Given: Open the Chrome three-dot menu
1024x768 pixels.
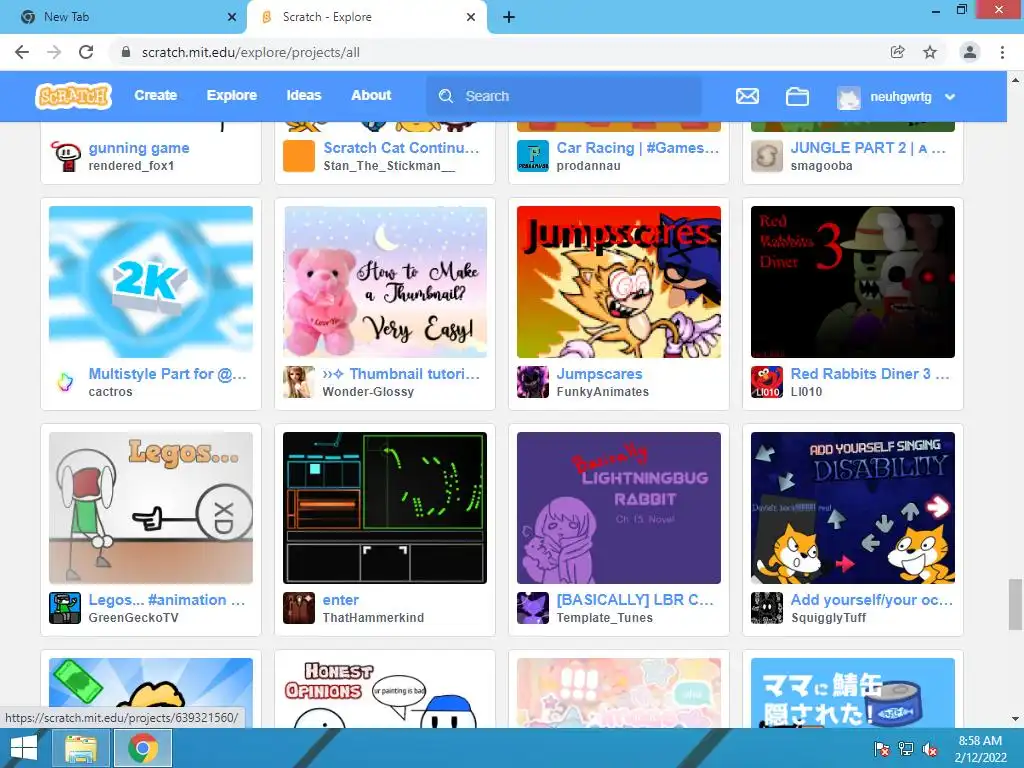Looking at the screenshot, I should [x=1002, y=52].
